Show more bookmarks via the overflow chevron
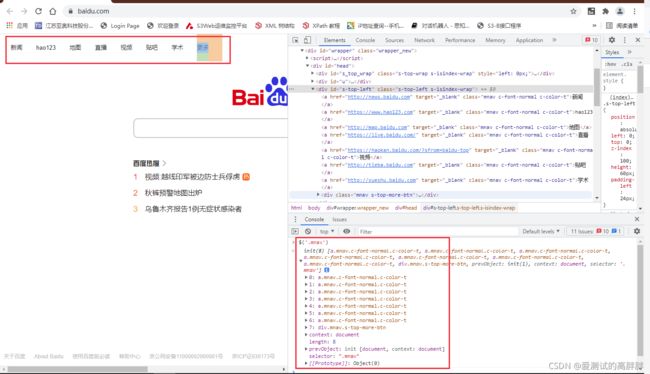The height and width of the screenshot is (374, 650). point(594,26)
